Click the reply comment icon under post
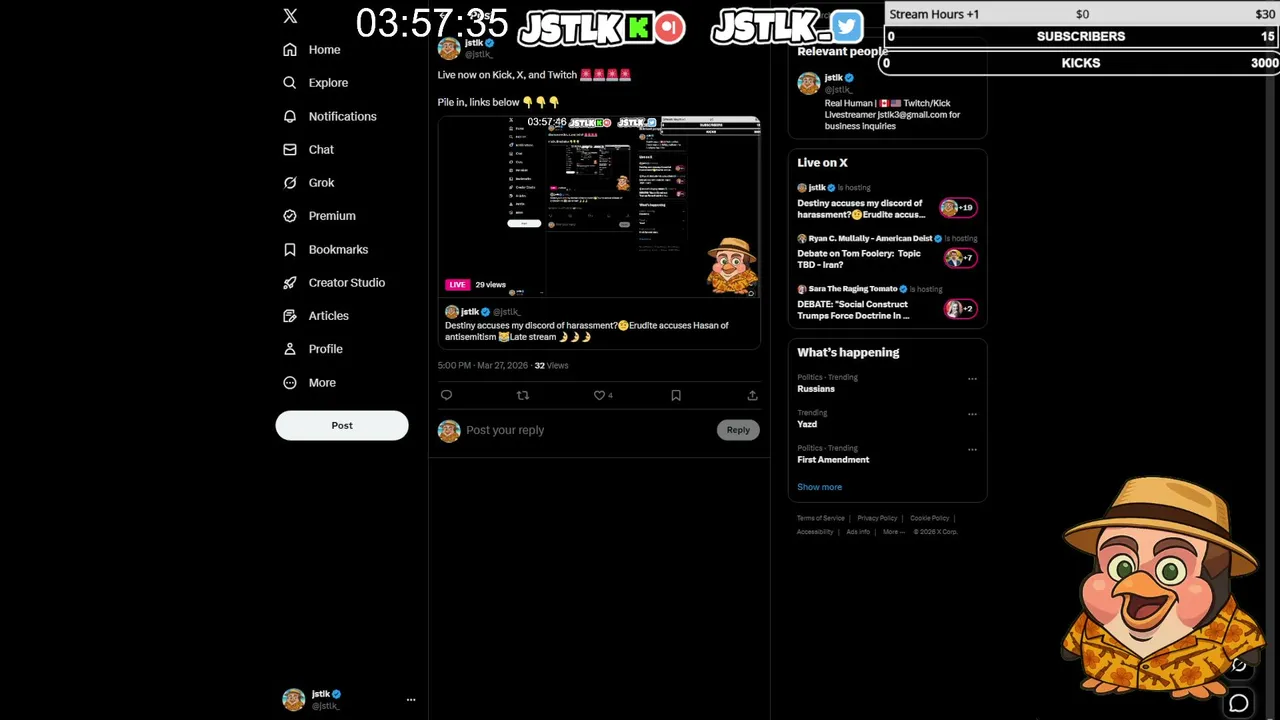The image size is (1280, 720). [x=446, y=396]
